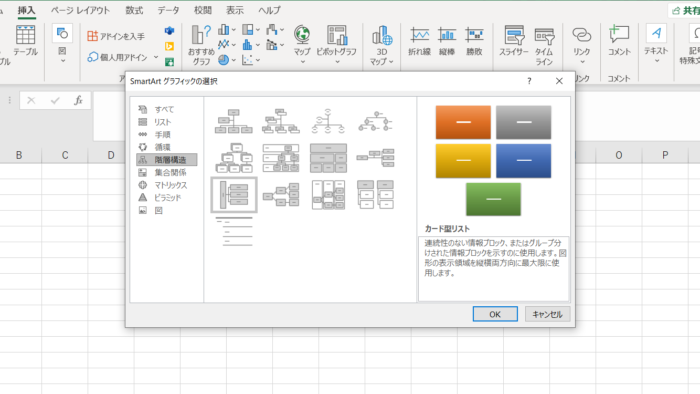Screen dimensions: 700x394
Task: Click the Visio Data Visualizer add-in icon
Action: [169, 30]
